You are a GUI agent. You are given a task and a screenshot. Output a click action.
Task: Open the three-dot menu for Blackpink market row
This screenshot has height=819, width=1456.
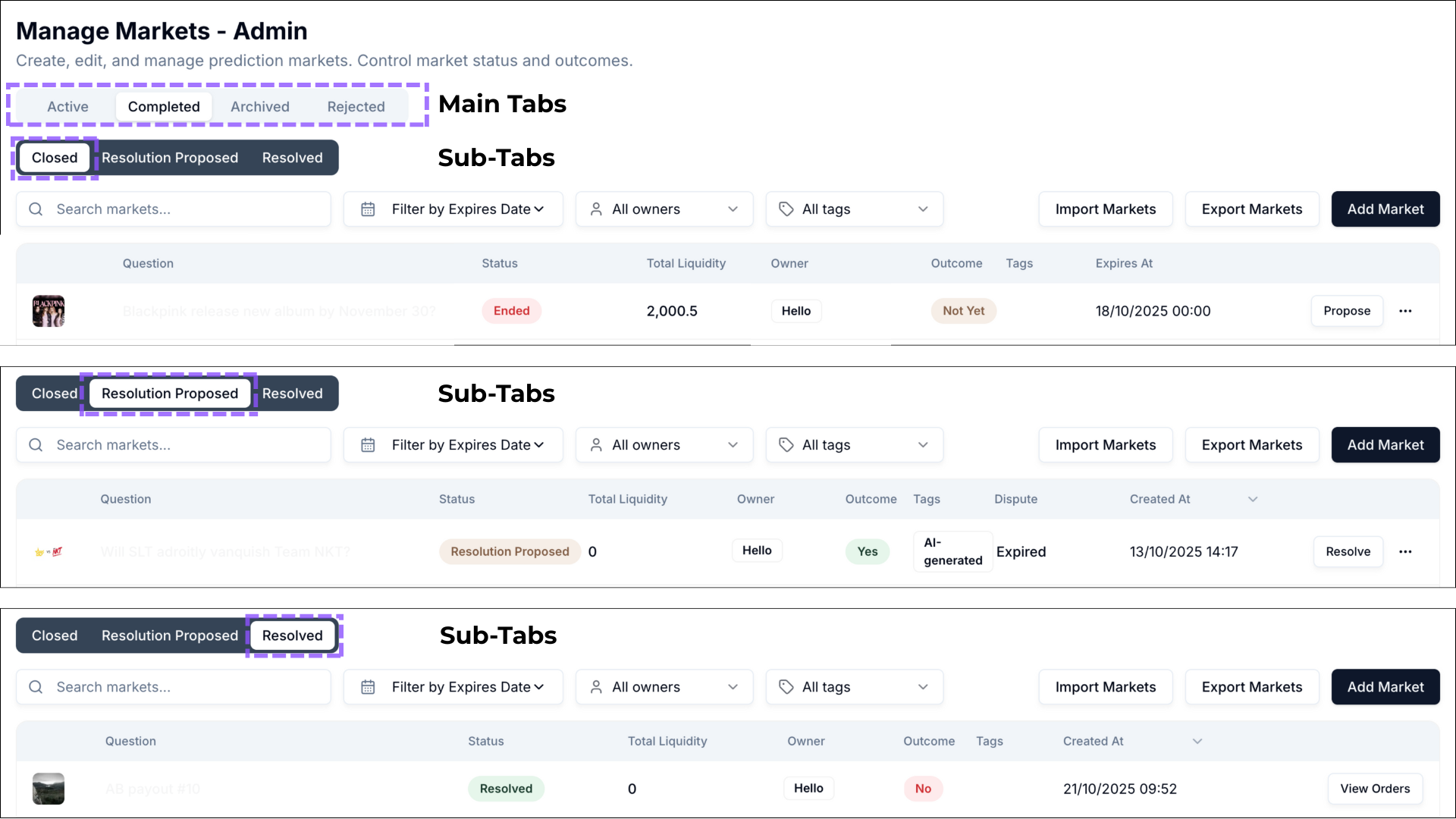click(1407, 311)
